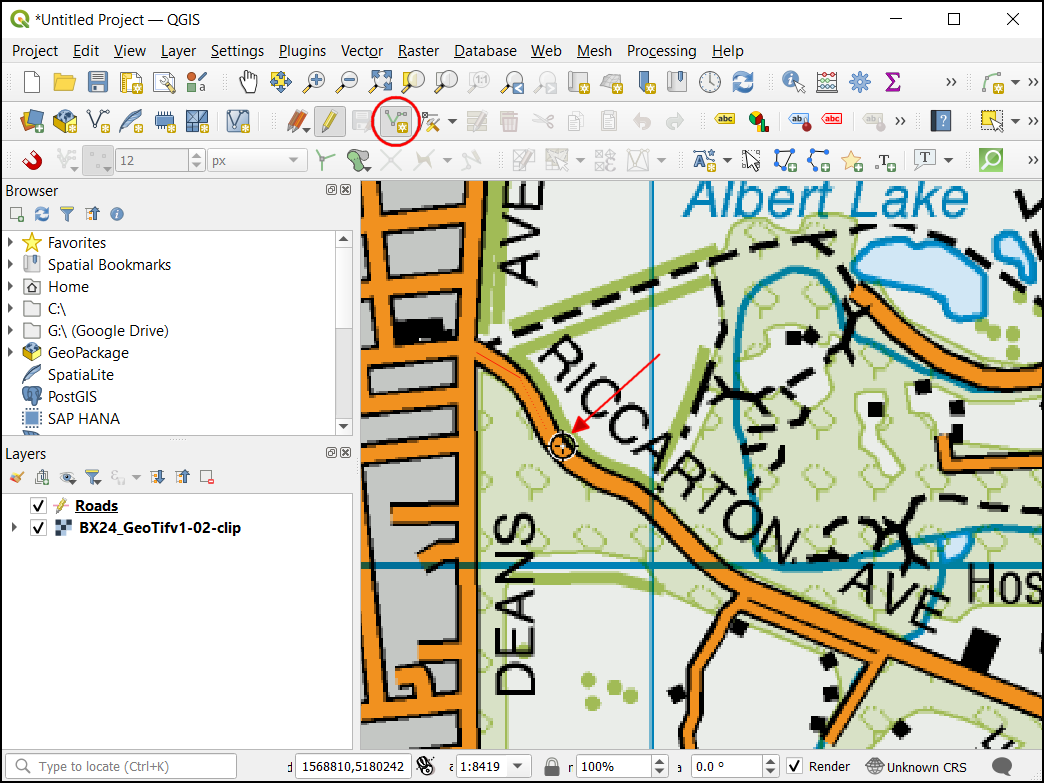
Task: Click the Type to locate search field
Action: pos(125,767)
